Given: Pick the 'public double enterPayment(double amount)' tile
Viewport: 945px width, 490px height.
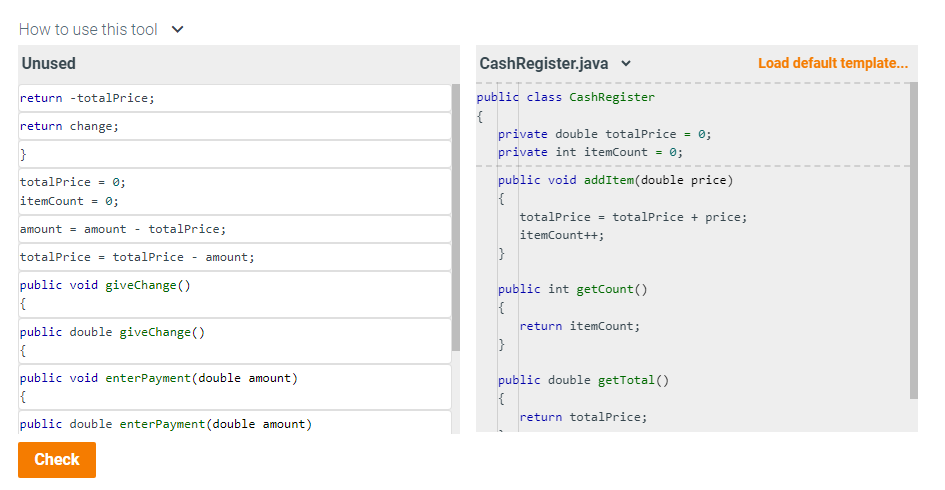Looking at the screenshot, I should click(235, 423).
